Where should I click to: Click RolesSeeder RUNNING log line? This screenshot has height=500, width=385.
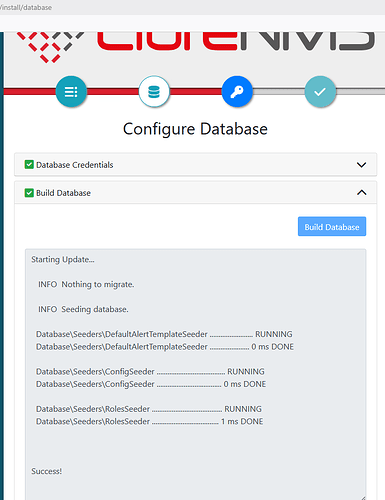coord(149,409)
